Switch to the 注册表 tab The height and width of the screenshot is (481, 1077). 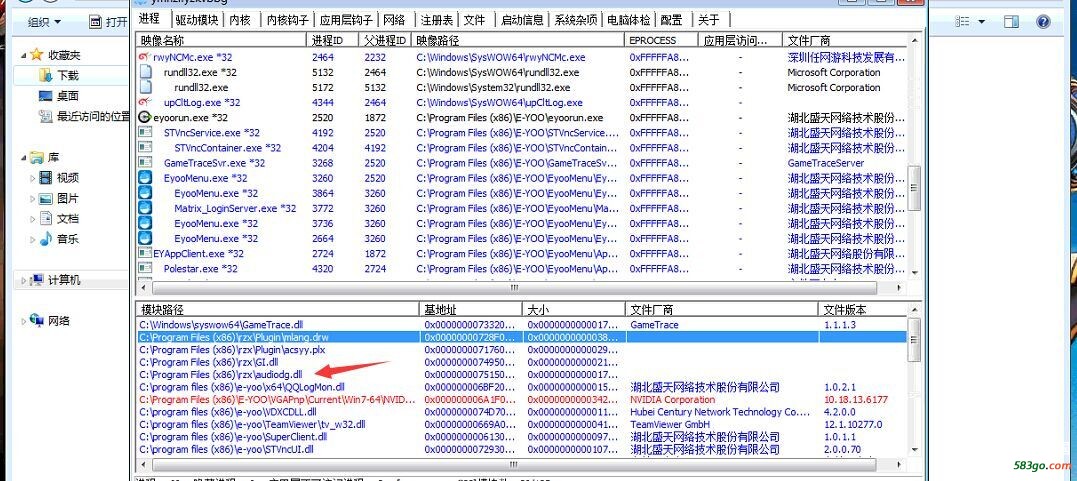coord(436,19)
